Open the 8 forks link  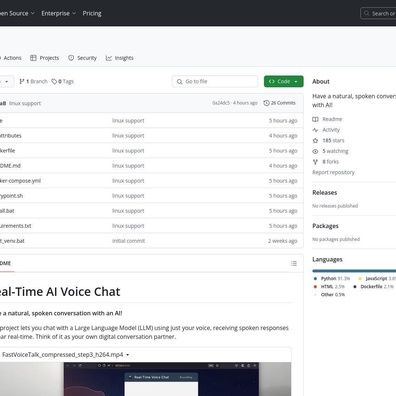(x=331, y=162)
